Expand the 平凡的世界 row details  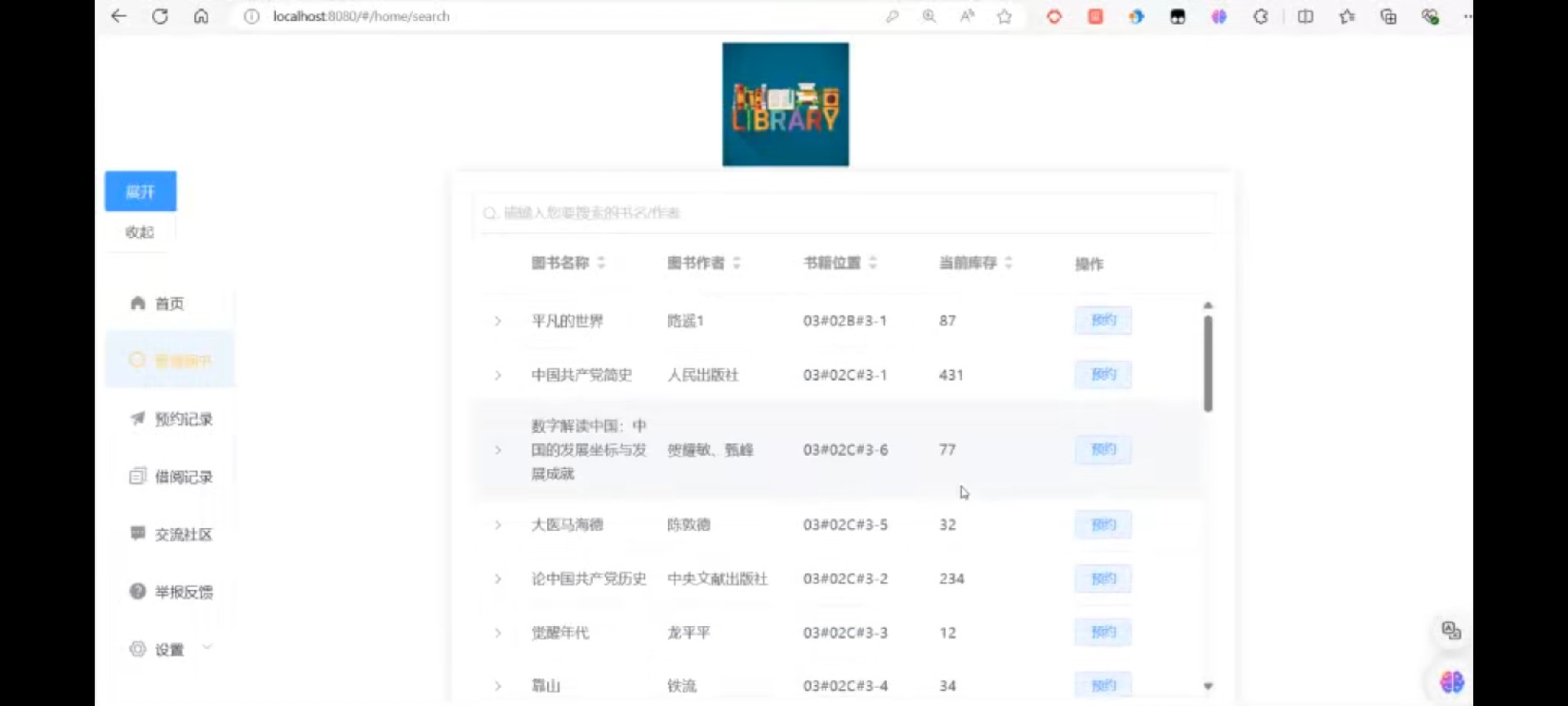pos(497,321)
